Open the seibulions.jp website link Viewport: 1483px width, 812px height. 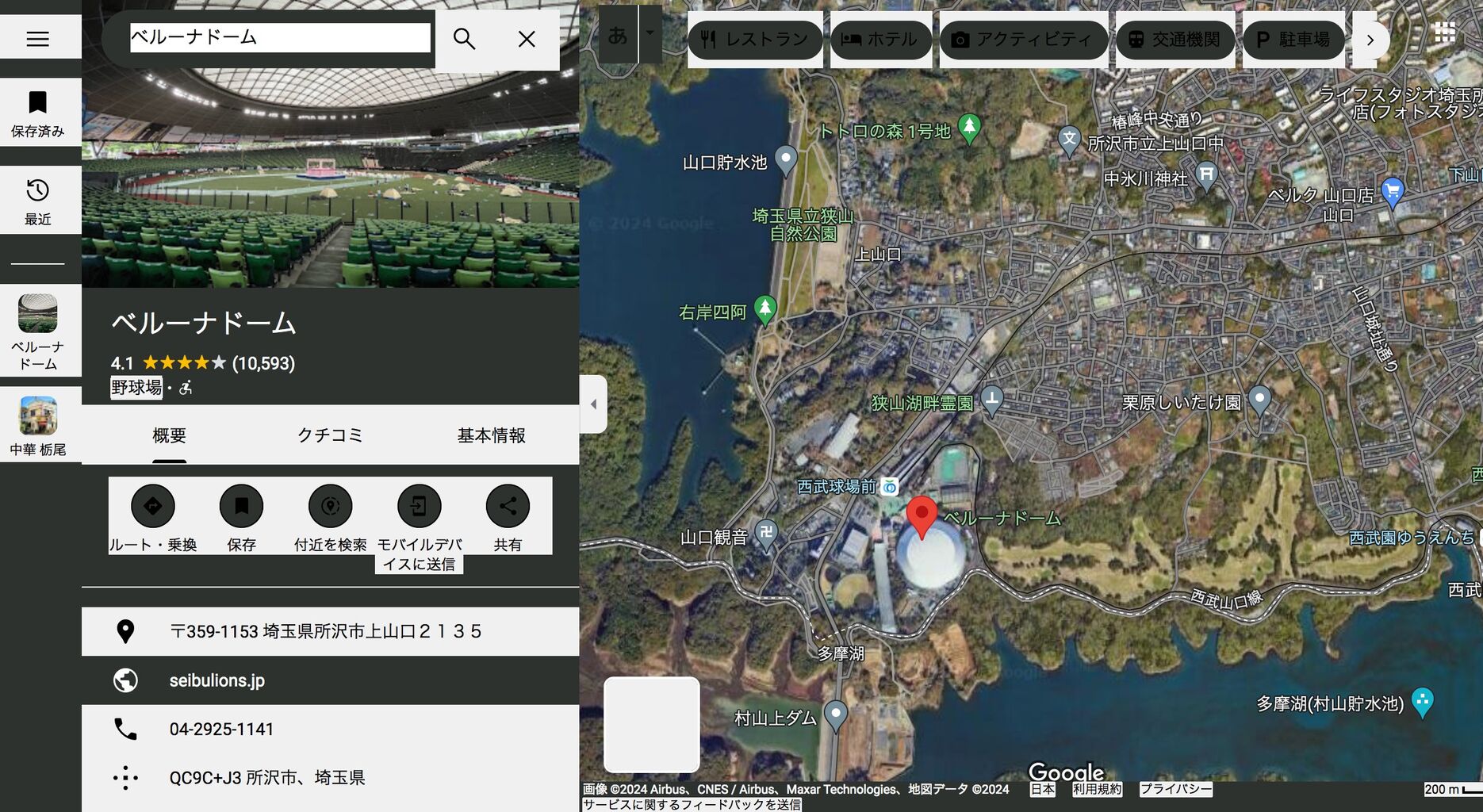[x=217, y=680]
